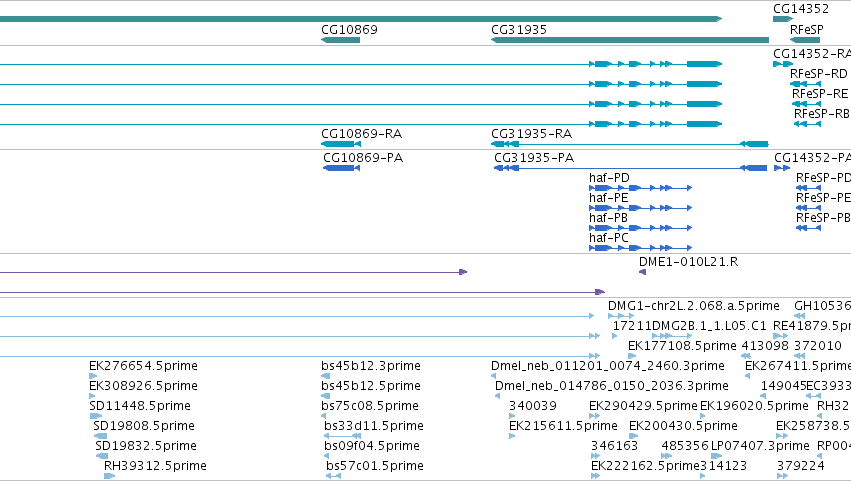Click the bs45b12.5prime EST label
This screenshot has width=851, height=481.
click(371, 386)
